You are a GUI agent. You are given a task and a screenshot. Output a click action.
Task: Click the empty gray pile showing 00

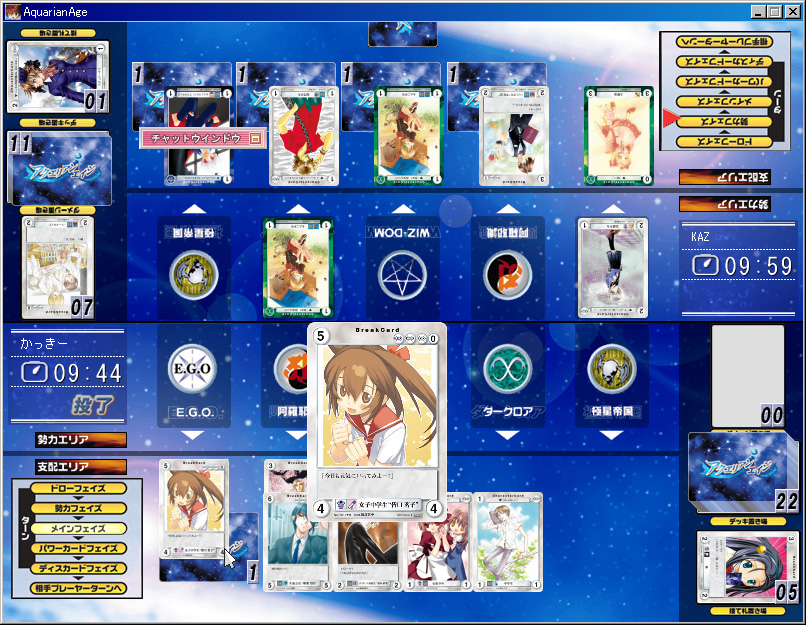tap(748, 376)
